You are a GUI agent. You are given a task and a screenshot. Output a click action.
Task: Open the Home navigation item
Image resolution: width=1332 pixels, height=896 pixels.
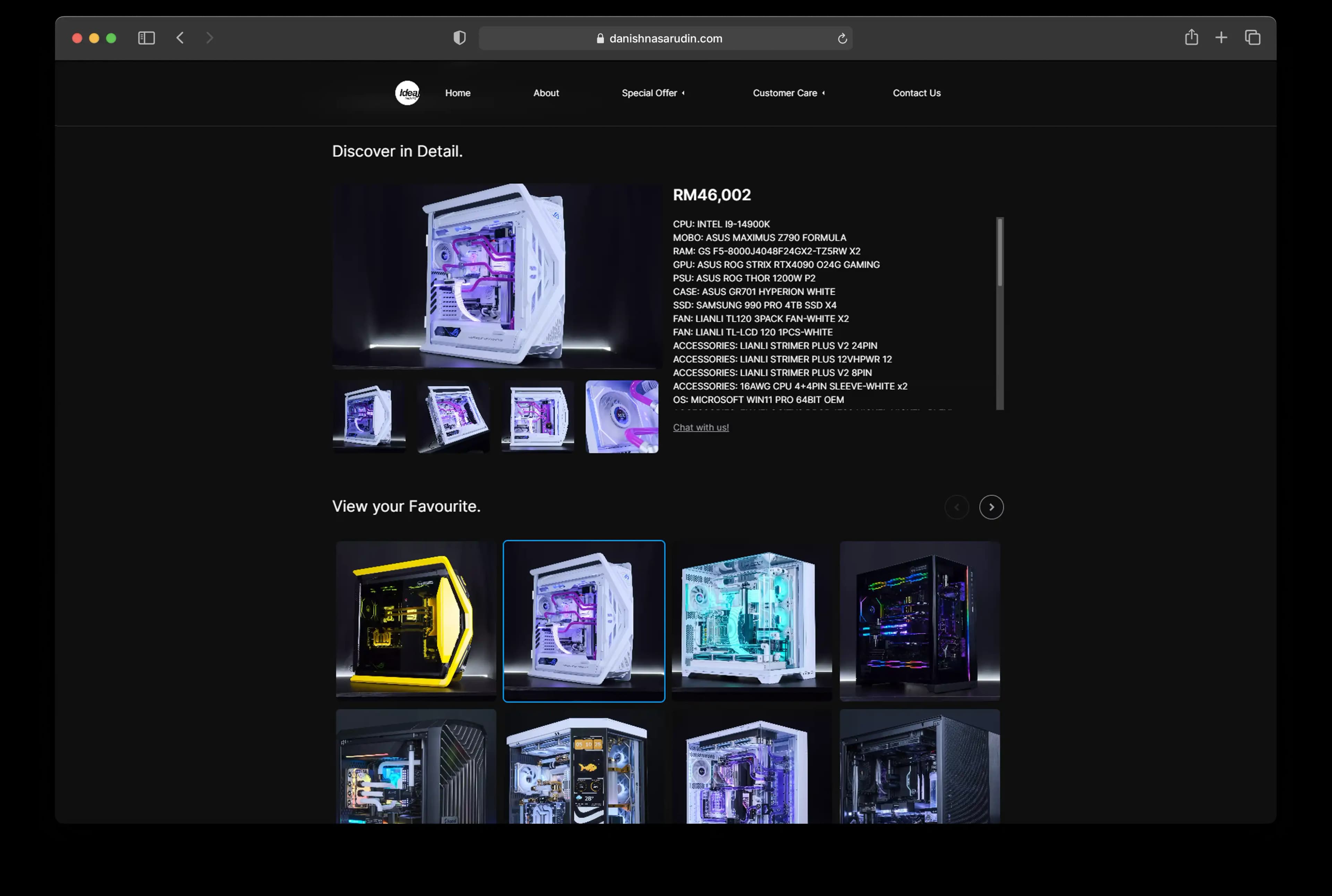458,93
